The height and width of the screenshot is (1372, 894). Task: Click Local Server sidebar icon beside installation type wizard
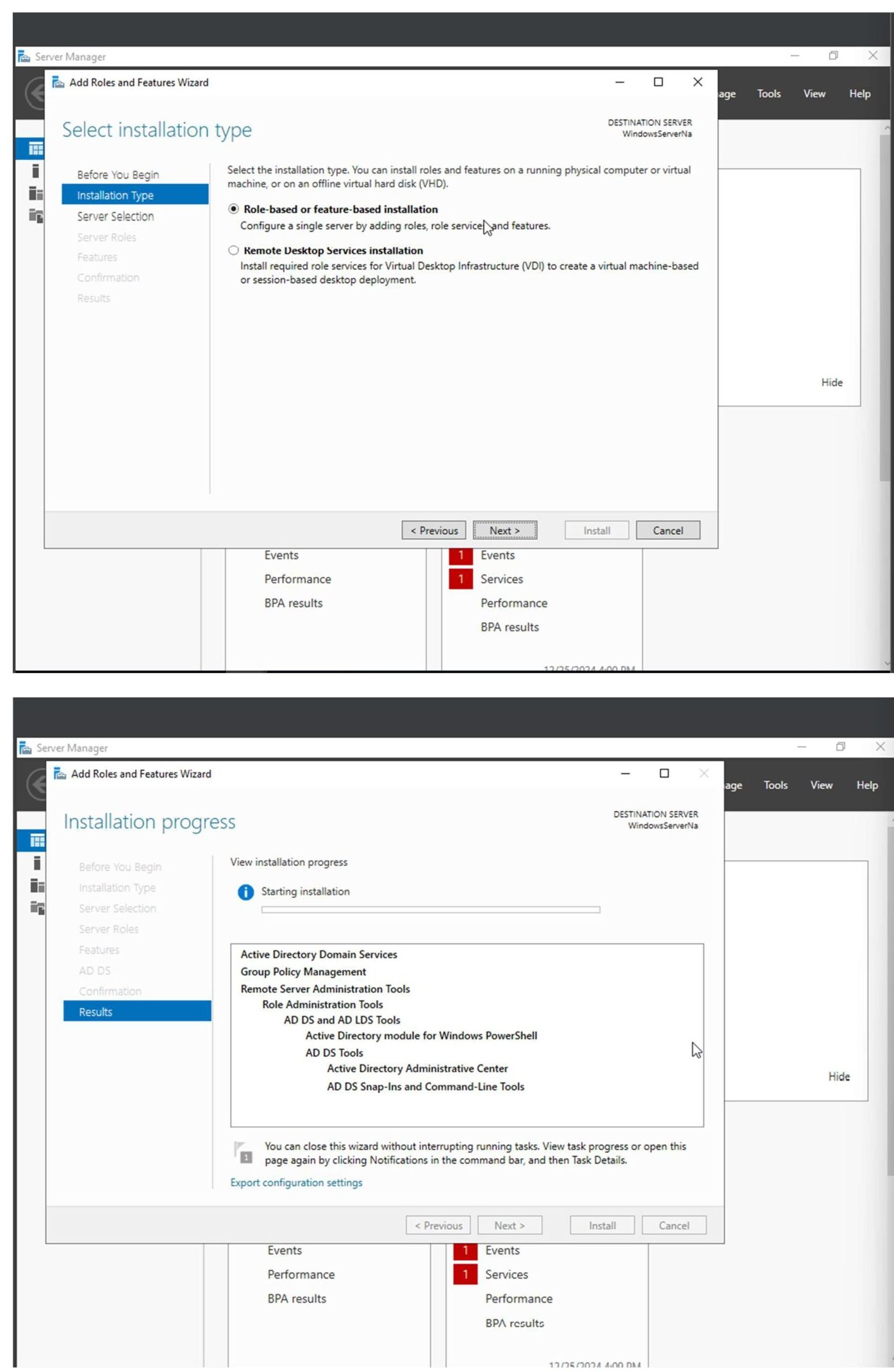click(36, 170)
